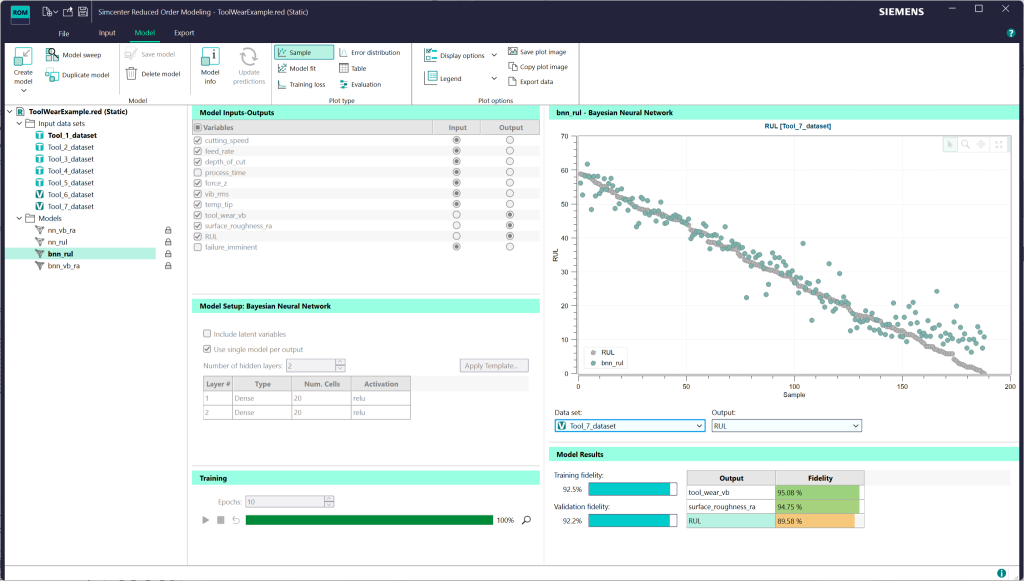The height and width of the screenshot is (581, 1024).
Task: Click the training progress bar
Action: point(369,520)
